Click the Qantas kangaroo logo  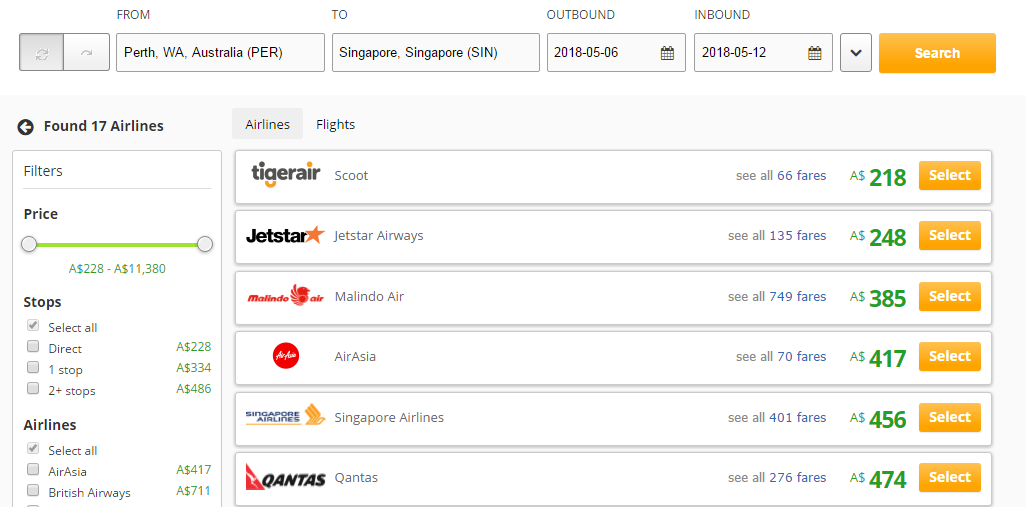(285, 476)
